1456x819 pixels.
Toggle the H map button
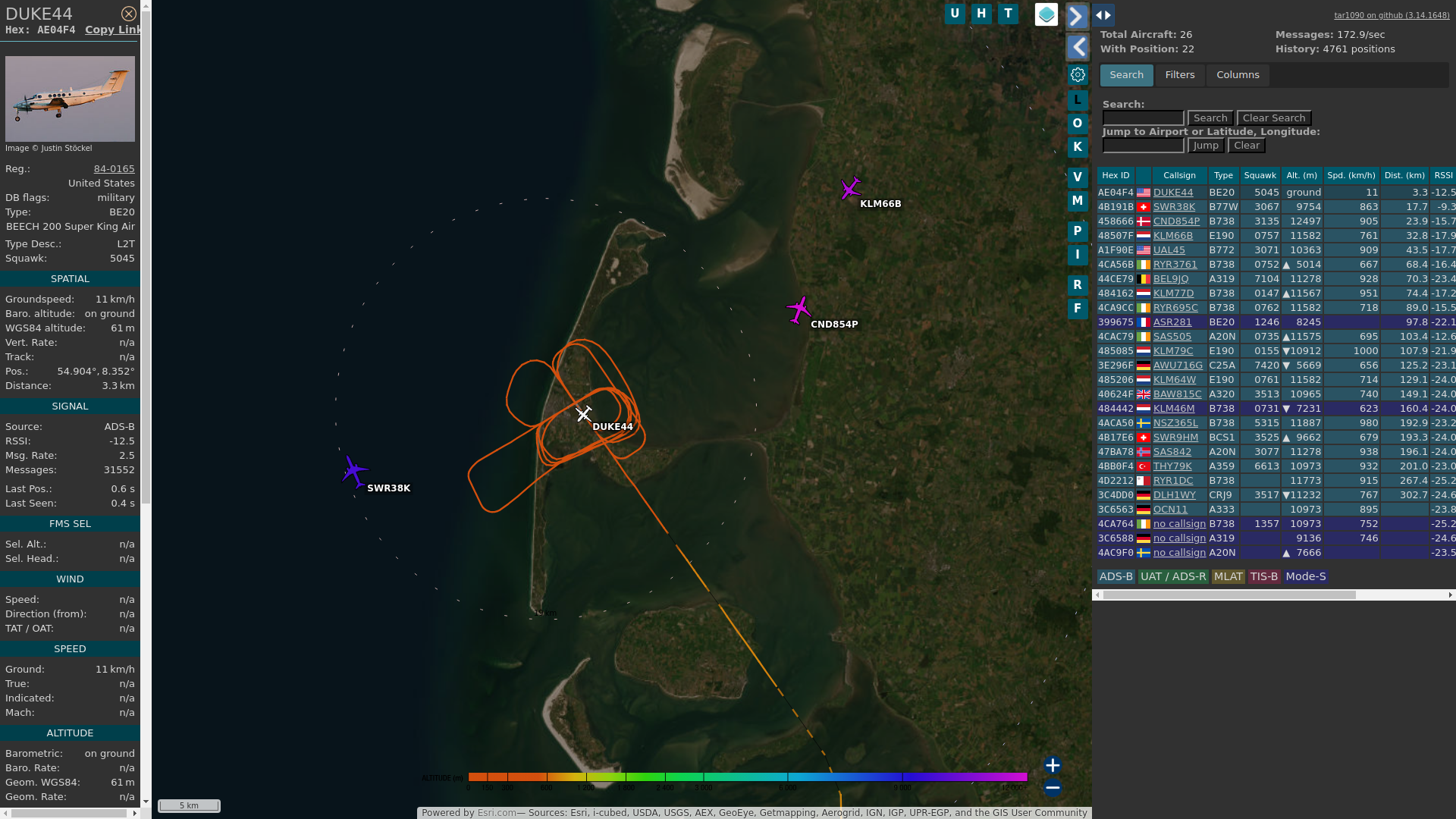981,14
